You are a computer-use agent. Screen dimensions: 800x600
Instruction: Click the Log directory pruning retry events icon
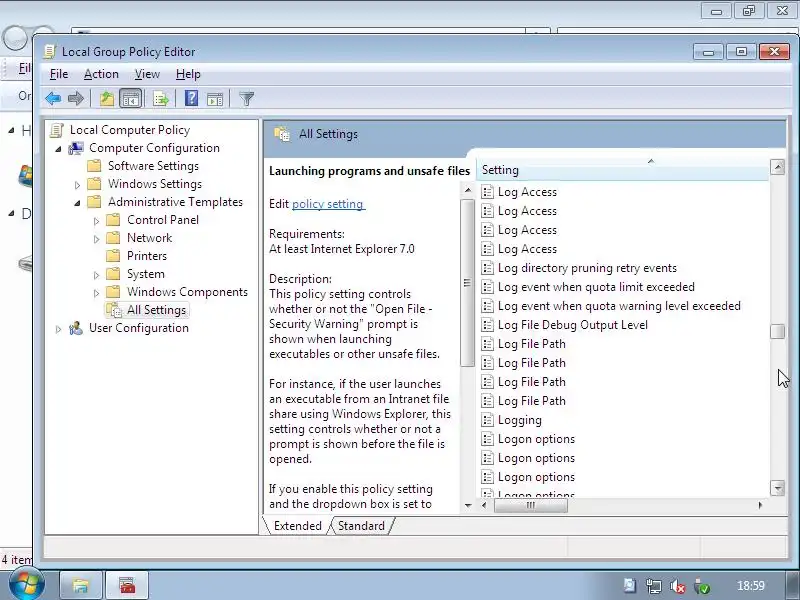point(488,268)
